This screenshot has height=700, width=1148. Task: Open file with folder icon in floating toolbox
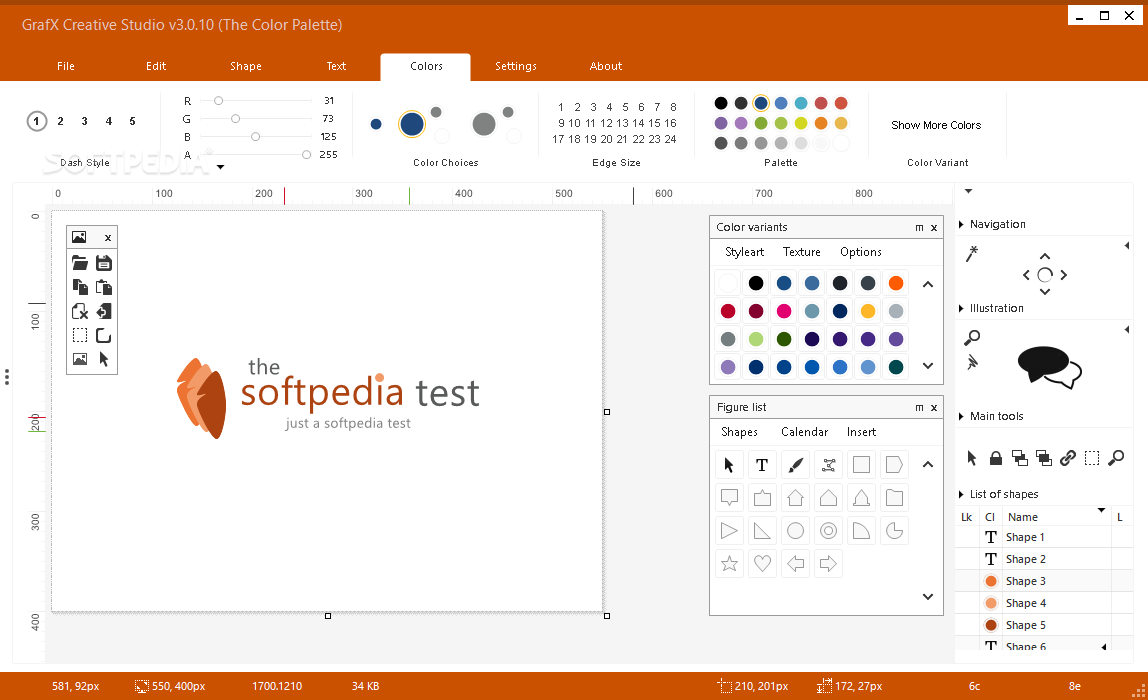(80, 263)
